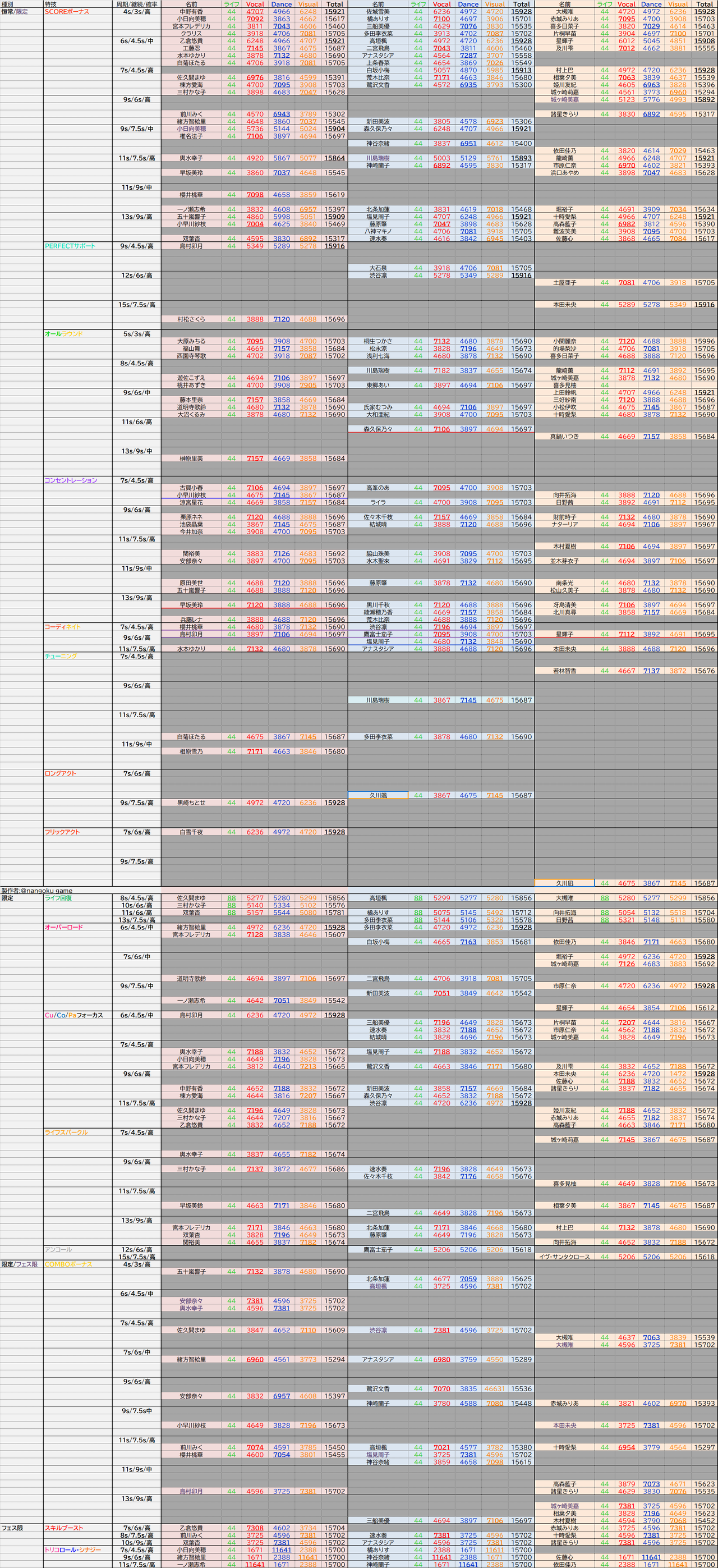Select the チューニング skill label cell
This screenshot has height=1568, width=718.
pos(77,656)
